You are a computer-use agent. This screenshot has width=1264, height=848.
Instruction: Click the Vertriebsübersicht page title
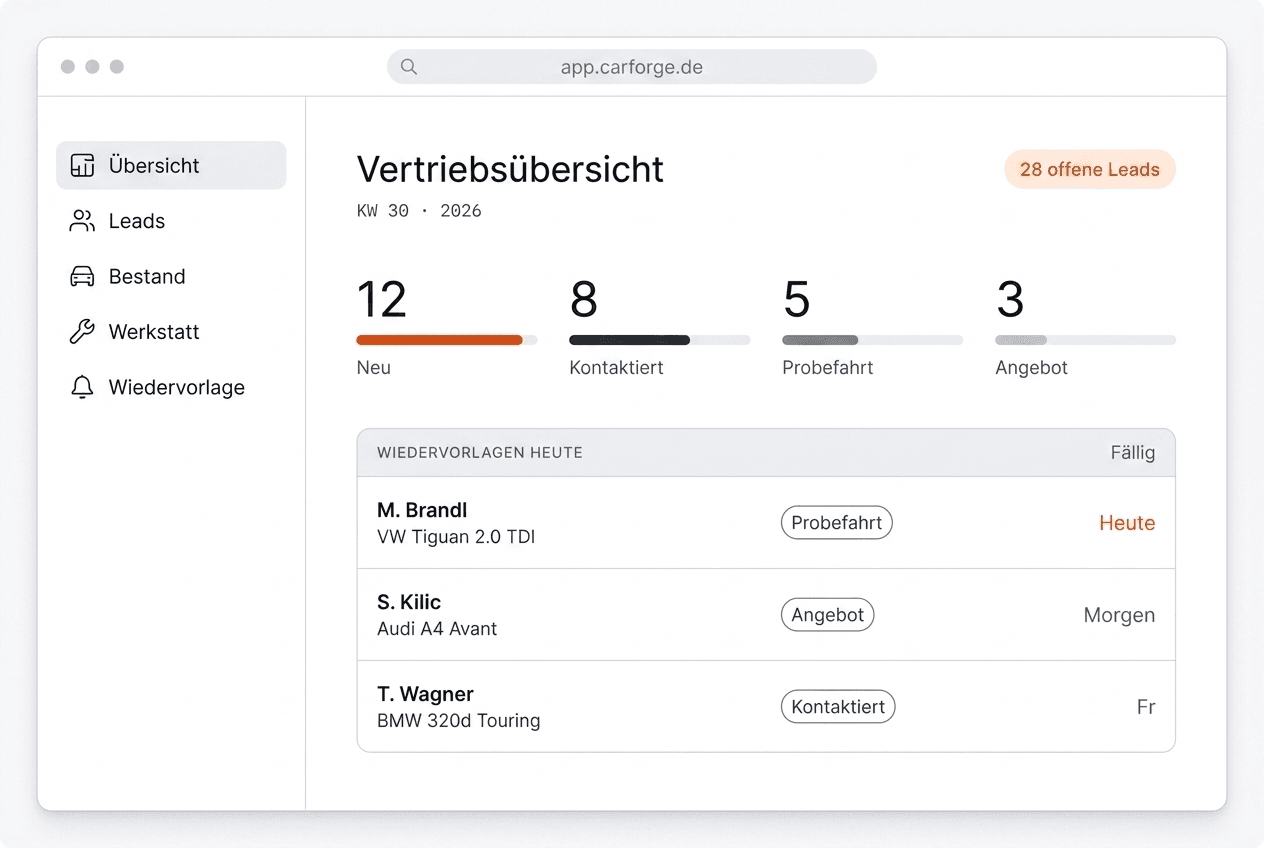(x=510, y=169)
